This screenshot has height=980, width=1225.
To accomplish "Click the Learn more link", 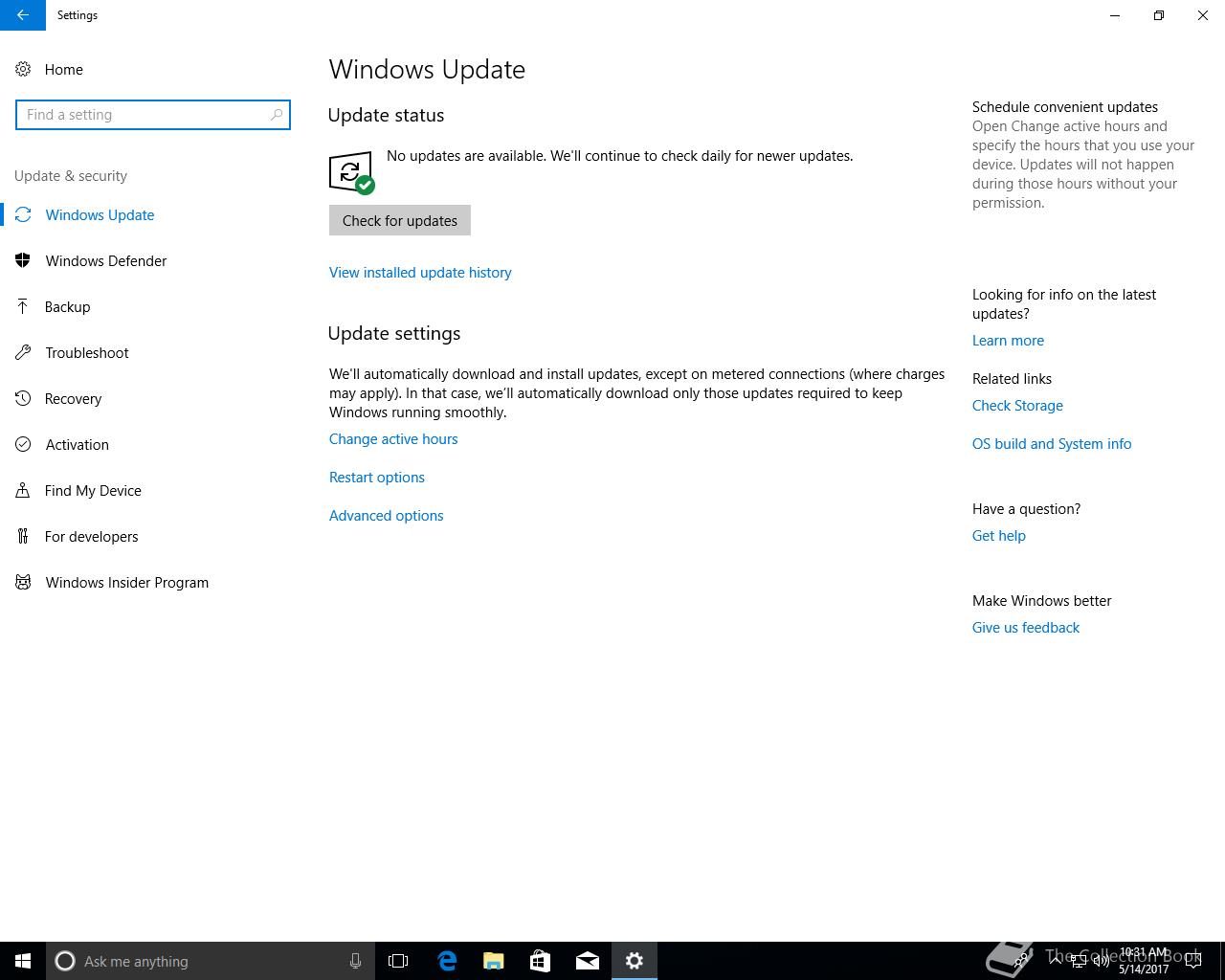I will tap(1008, 341).
